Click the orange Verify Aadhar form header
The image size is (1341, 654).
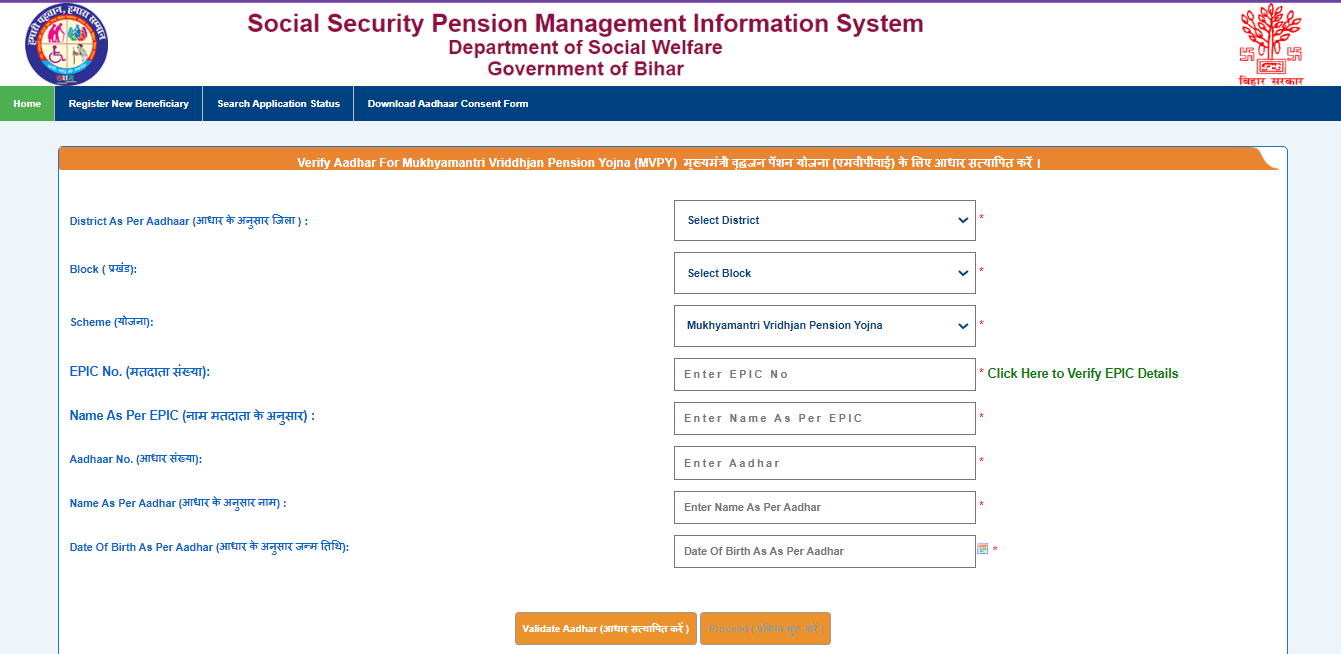668,162
